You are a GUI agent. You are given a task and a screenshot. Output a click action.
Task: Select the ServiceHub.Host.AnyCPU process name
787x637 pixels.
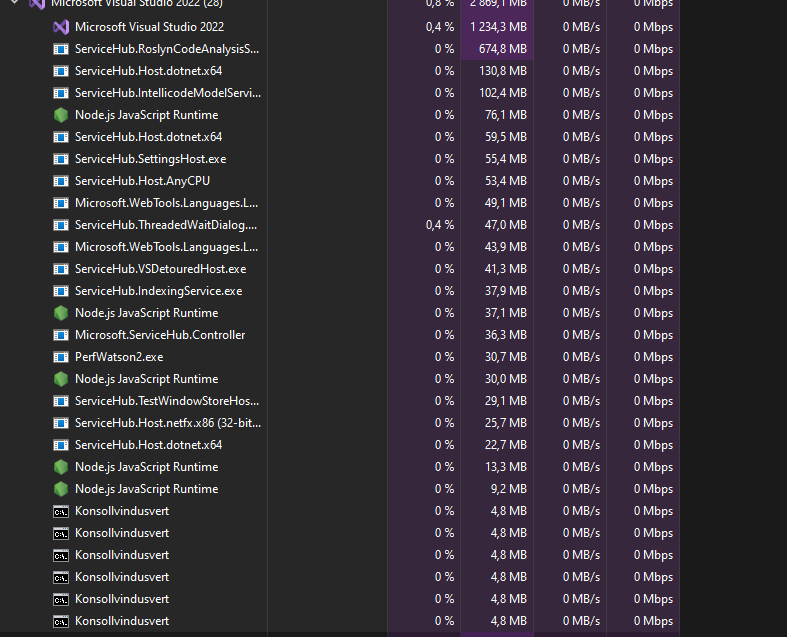point(142,181)
